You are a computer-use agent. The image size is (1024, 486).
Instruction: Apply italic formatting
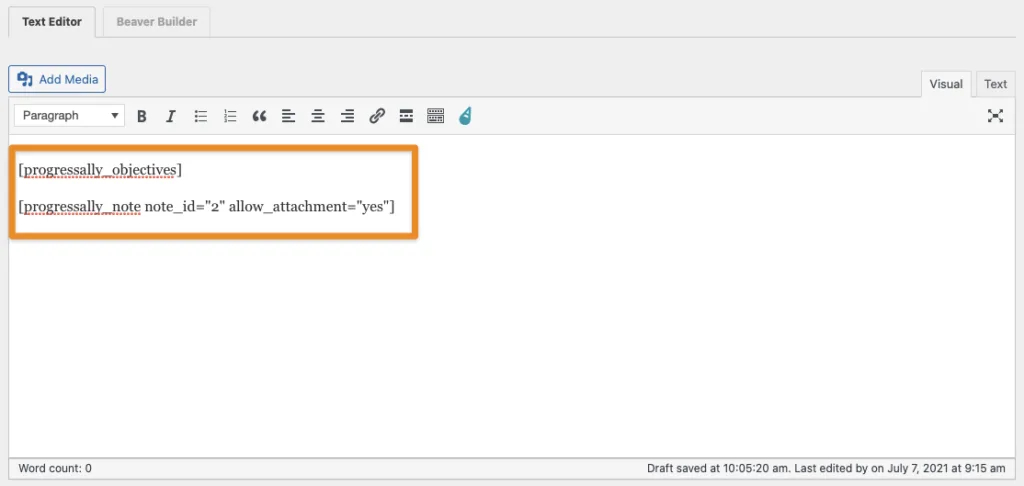click(x=170, y=116)
